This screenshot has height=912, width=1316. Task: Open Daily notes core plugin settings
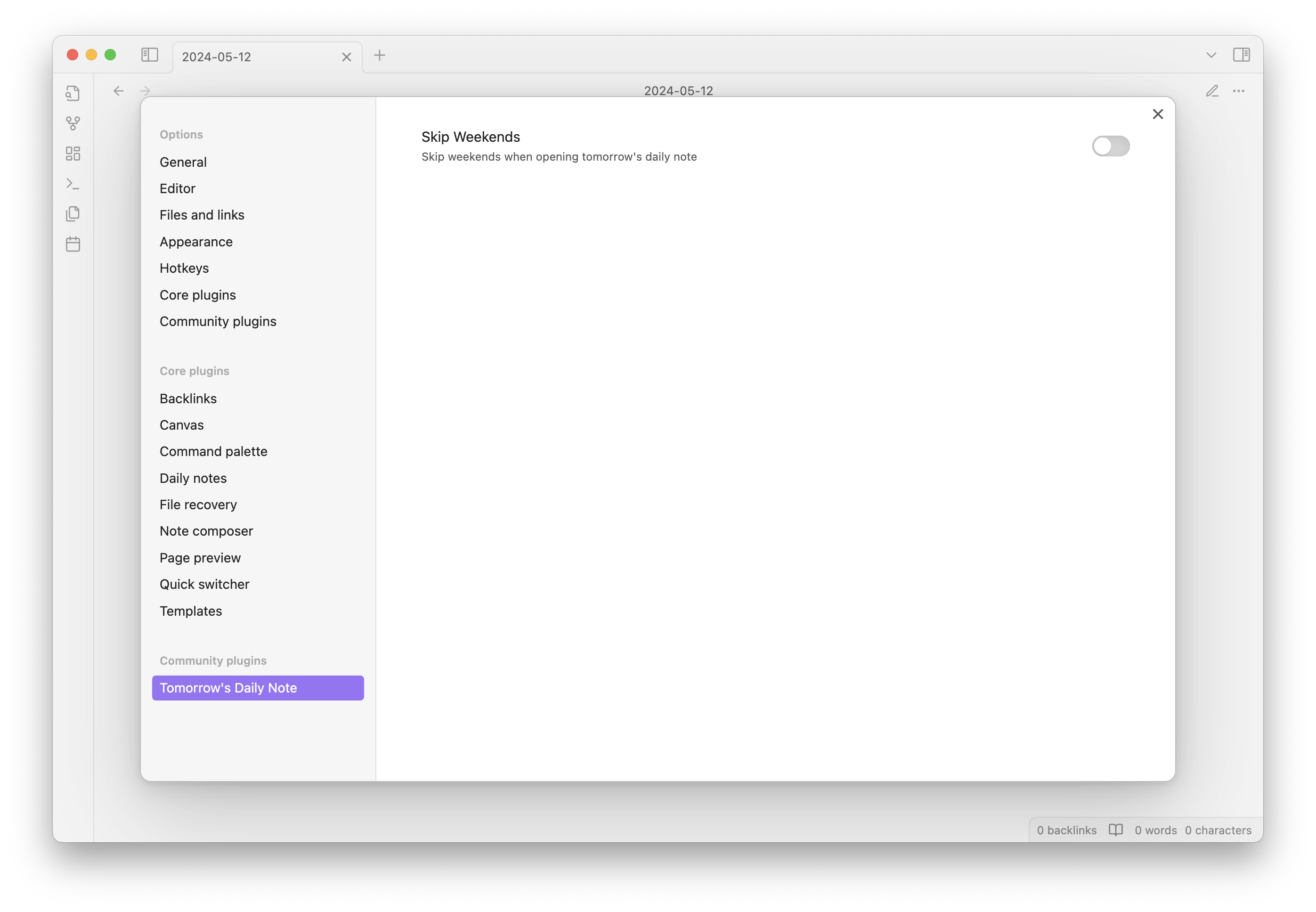point(193,478)
